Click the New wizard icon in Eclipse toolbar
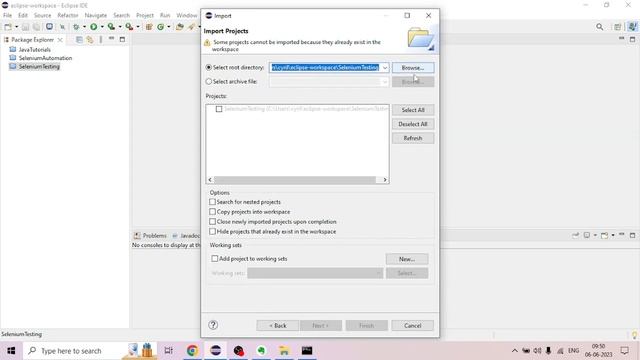This screenshot has width=640, height=360. click(x=8, y=27)
